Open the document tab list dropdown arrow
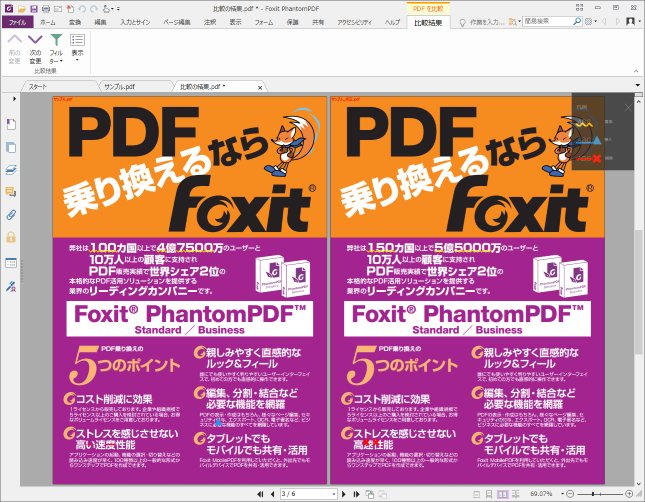Screen dimensions: 645x502 click(x=638, y=86)
